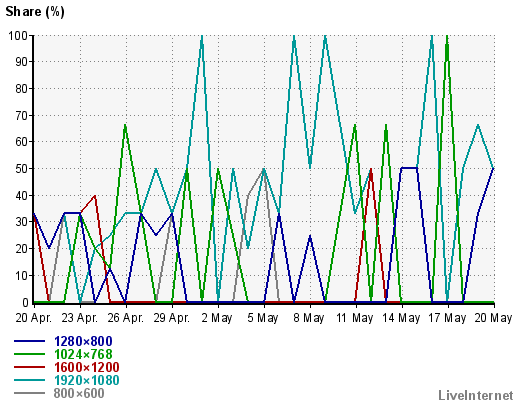Click the Share (%) axis title
Screen dimensions: 520x405
click(x=35, y=12)
